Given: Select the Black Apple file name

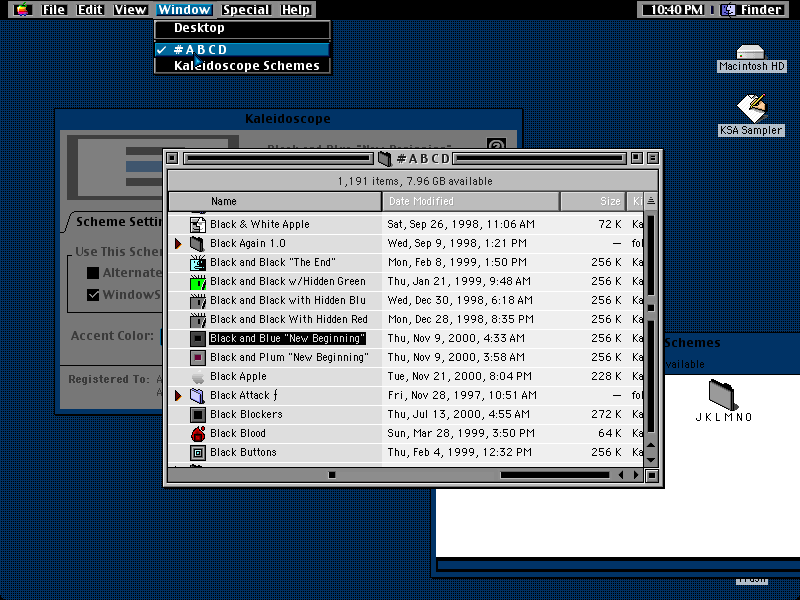Looking at the screenshot, I should pyautogui.click(x=238, y=377).
